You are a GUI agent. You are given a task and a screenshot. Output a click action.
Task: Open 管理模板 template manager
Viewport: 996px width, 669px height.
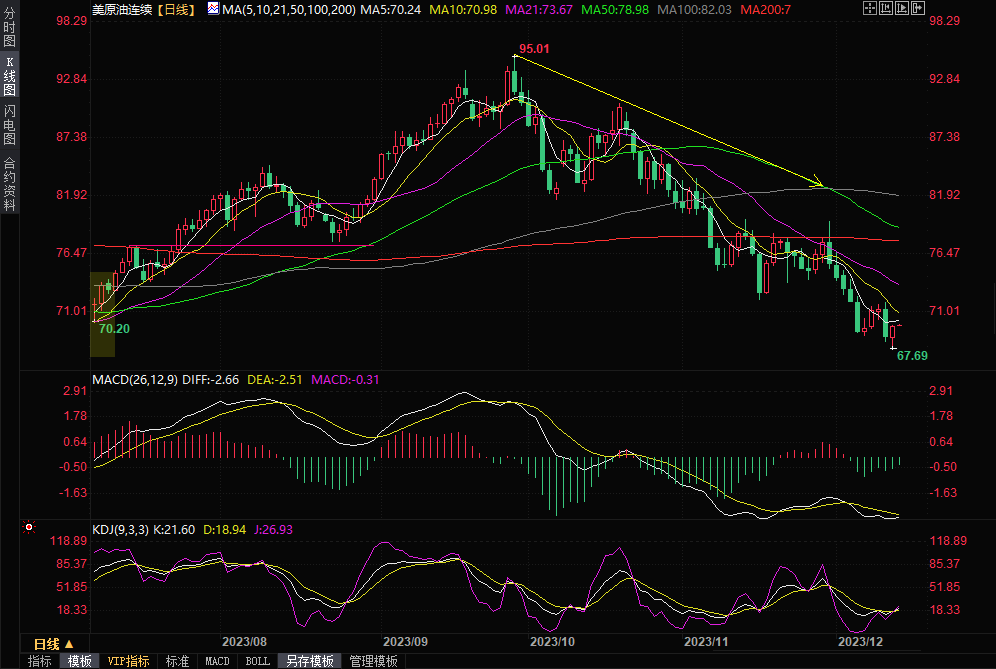click(373, 661)
